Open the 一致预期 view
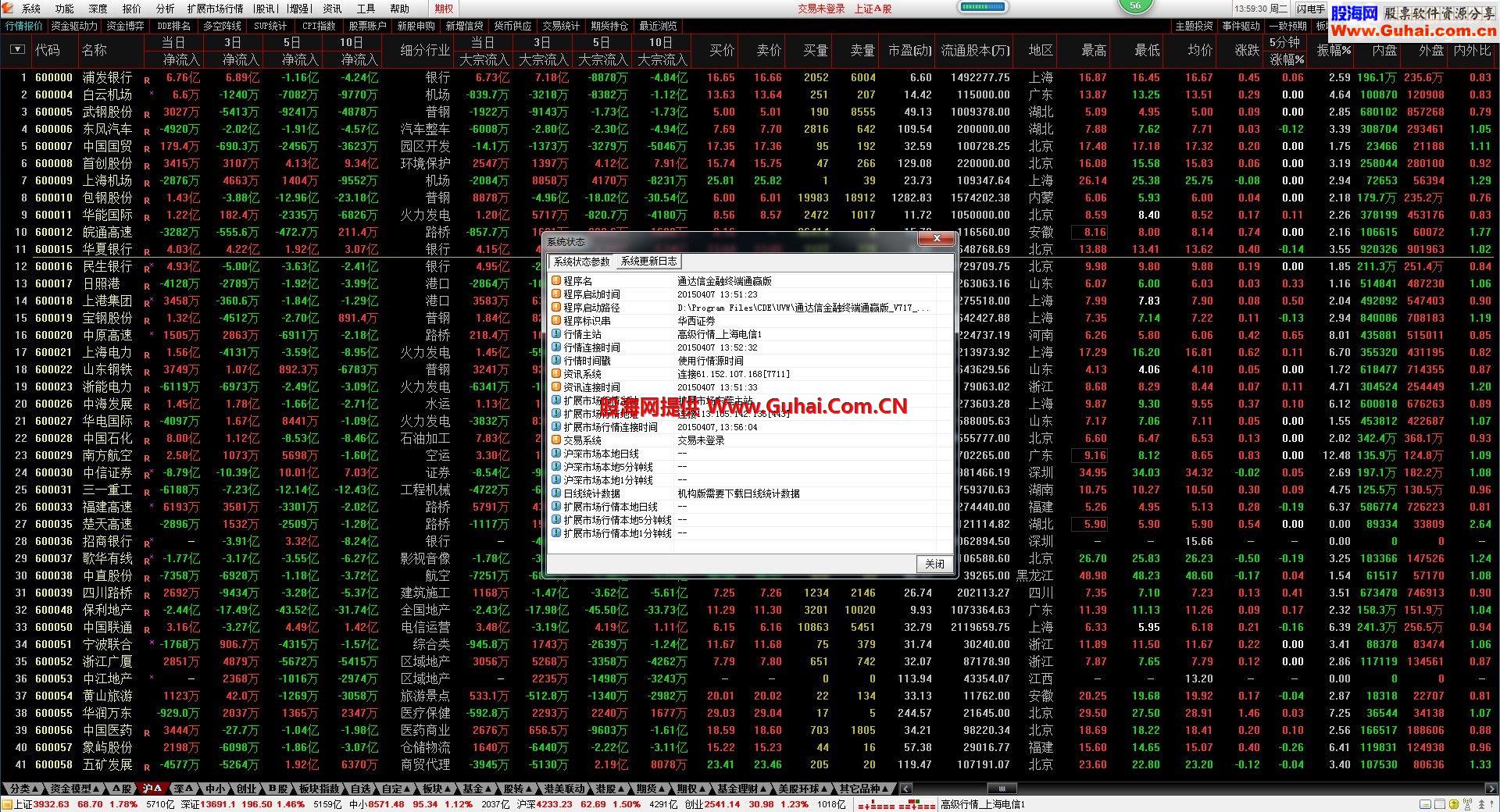1500x812 pixels. point(1287,26)
